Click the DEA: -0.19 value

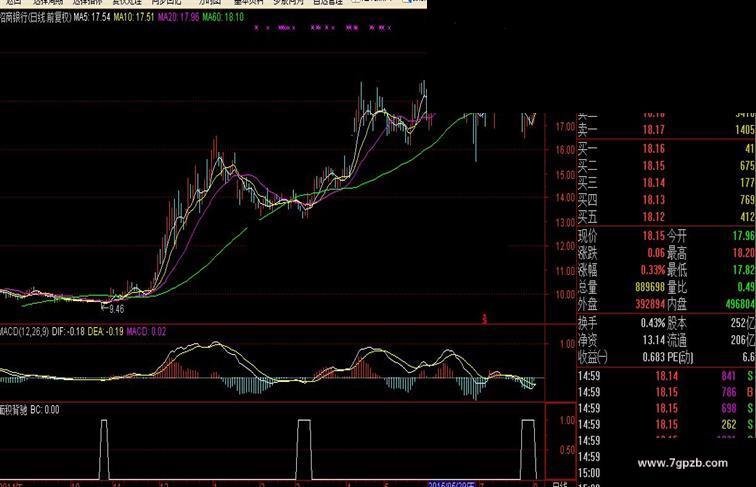tap(106, 331)
